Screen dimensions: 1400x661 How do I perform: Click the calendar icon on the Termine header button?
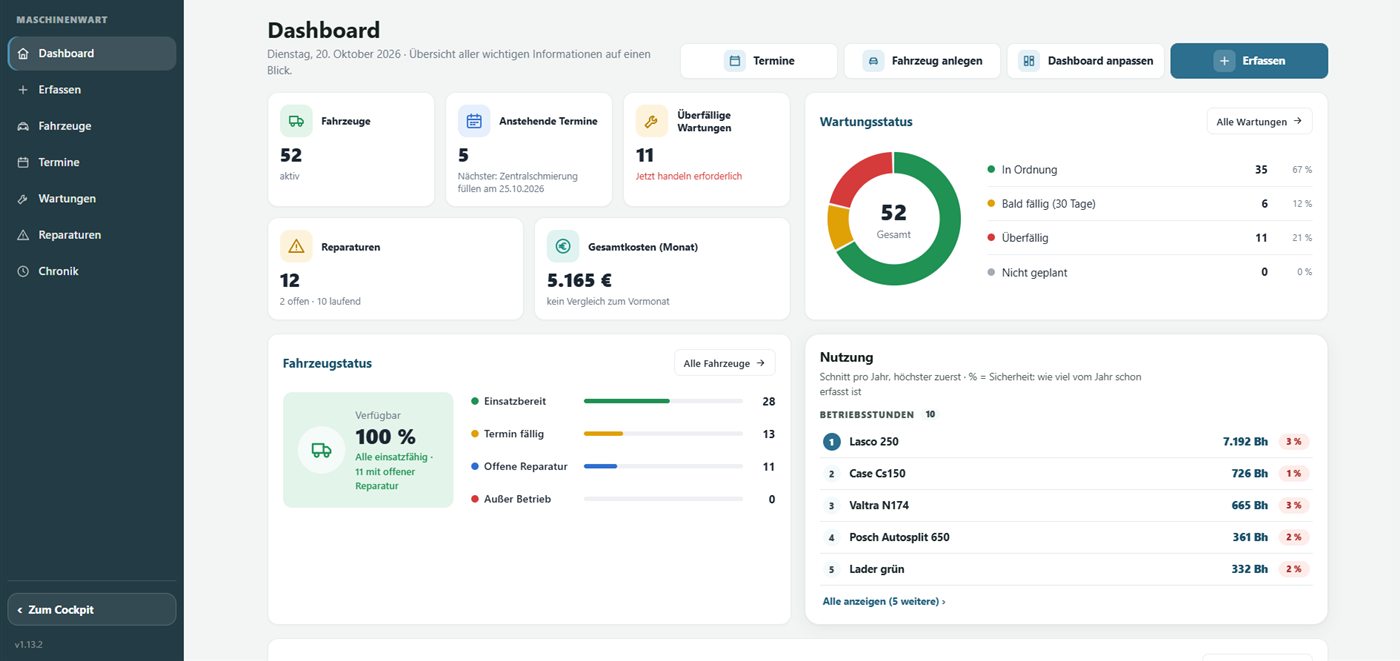735,61
